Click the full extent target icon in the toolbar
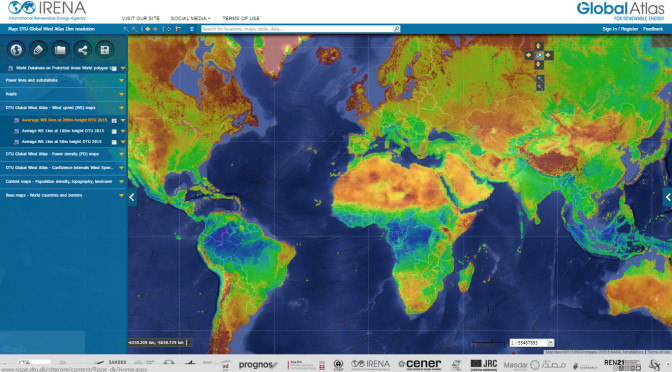This screenshot has height=372, width=672. (168, 29)
